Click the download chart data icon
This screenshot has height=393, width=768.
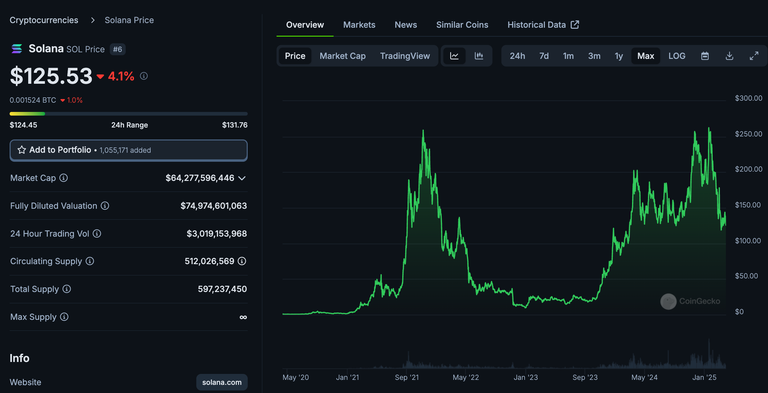click(729, 56)
